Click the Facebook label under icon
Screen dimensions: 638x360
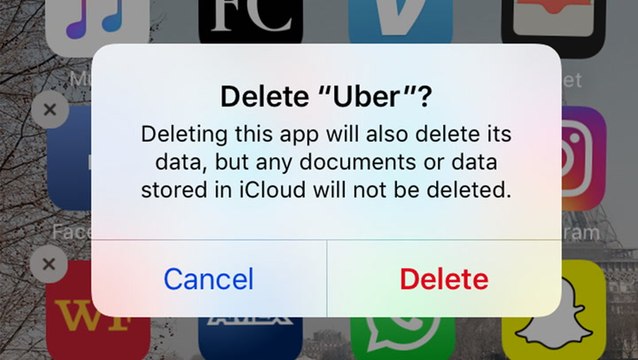(x=72, y=232)
